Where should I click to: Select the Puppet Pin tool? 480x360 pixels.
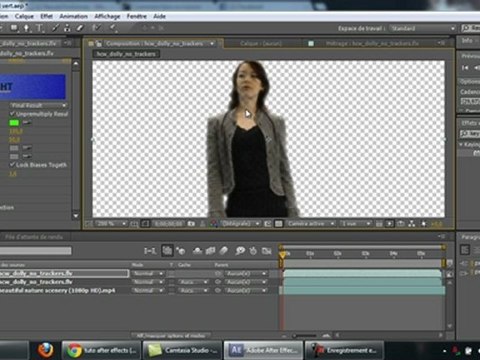(x=113, y=28)
